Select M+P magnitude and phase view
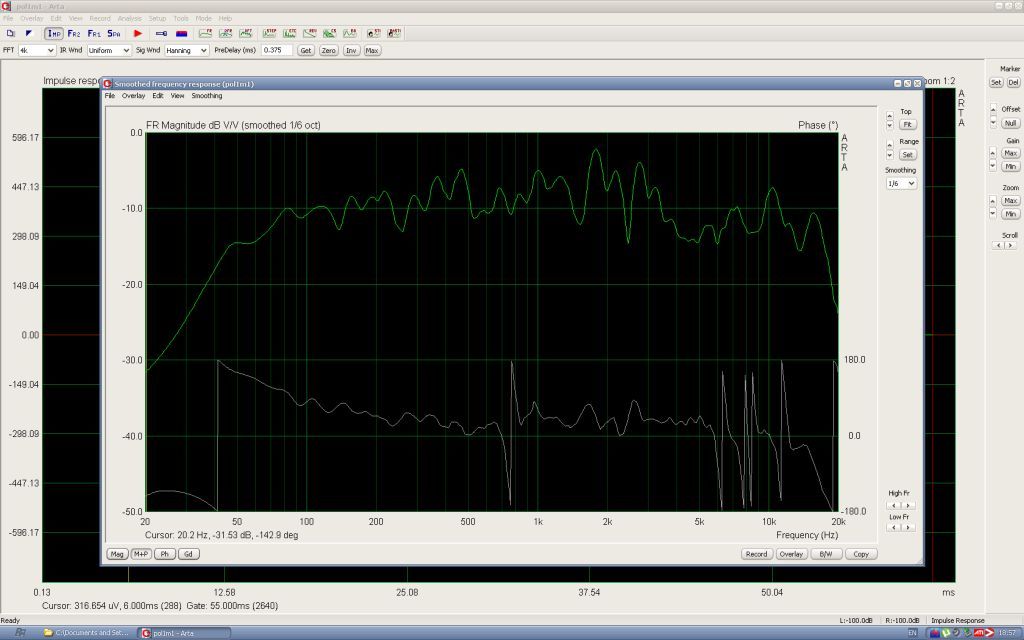 pos(140,554)
